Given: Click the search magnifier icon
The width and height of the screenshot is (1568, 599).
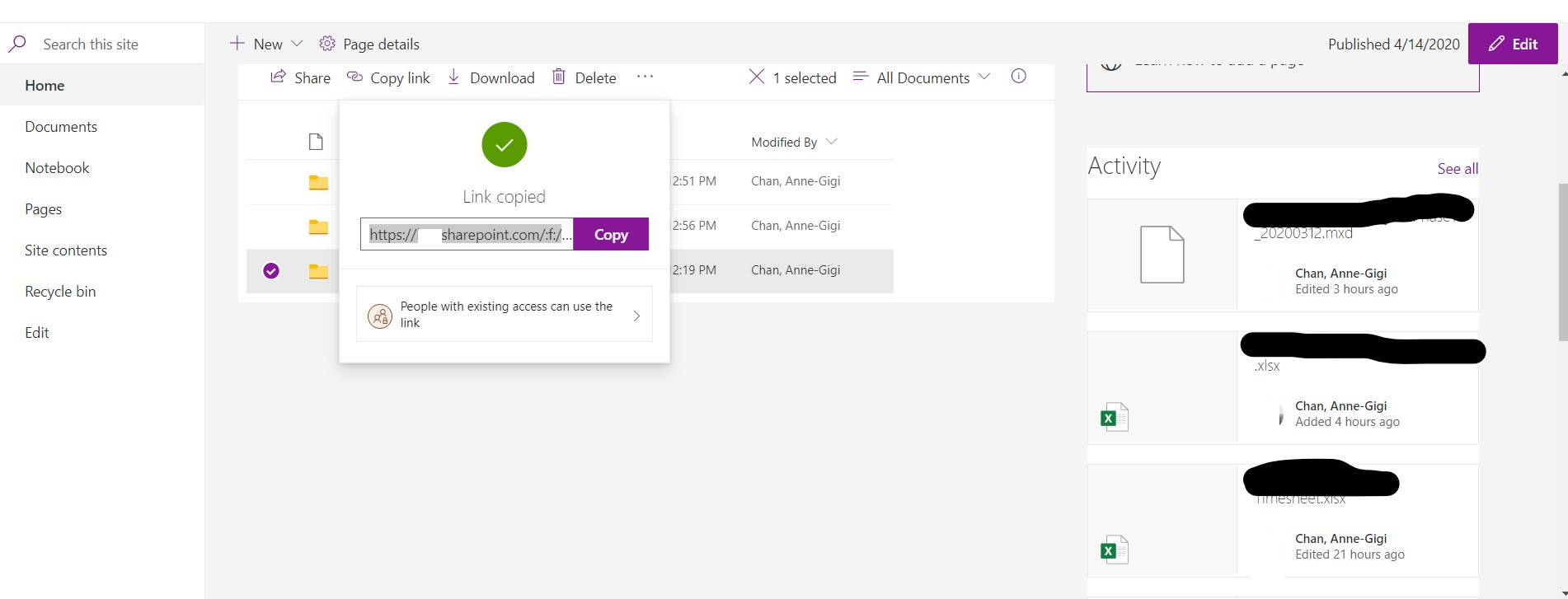Looking at the screenshot, I should click(17, 44).
